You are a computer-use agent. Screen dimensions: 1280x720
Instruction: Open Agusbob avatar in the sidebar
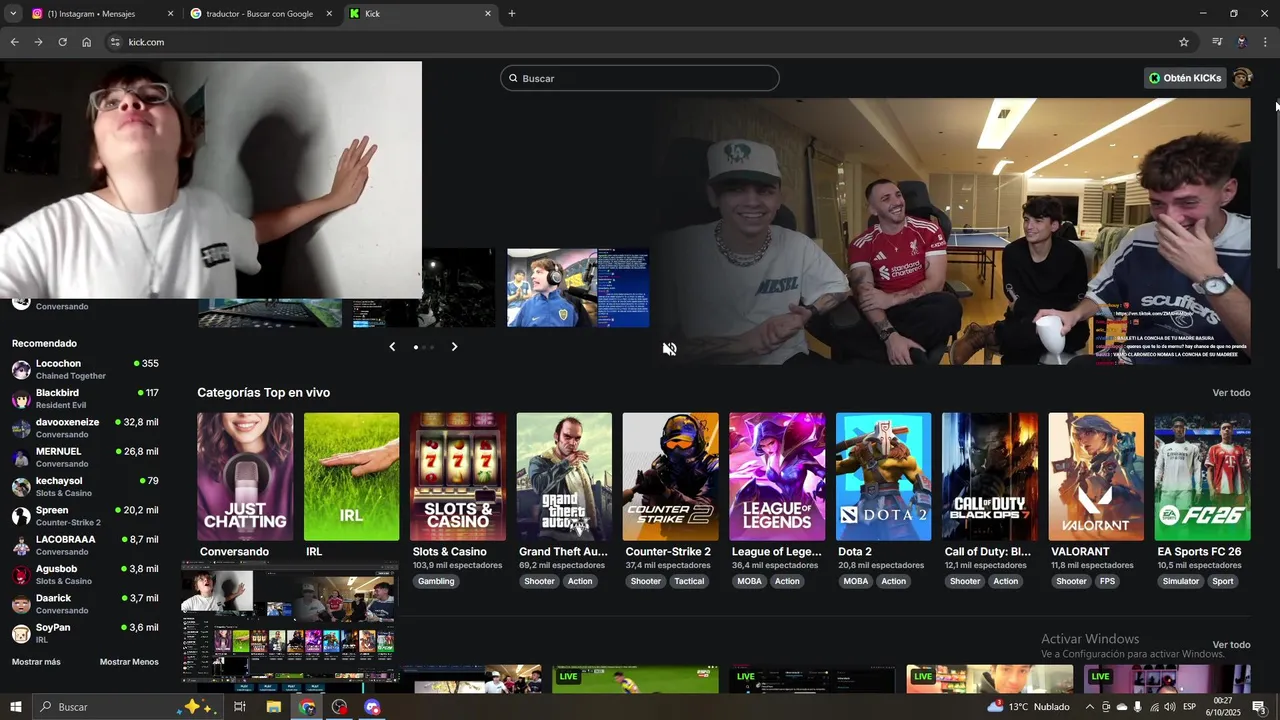[x=21, y=575]
